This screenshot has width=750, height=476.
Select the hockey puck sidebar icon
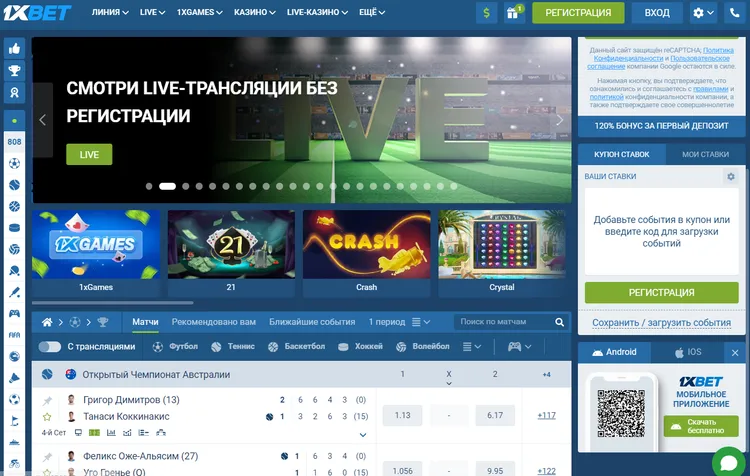point(14,228)
